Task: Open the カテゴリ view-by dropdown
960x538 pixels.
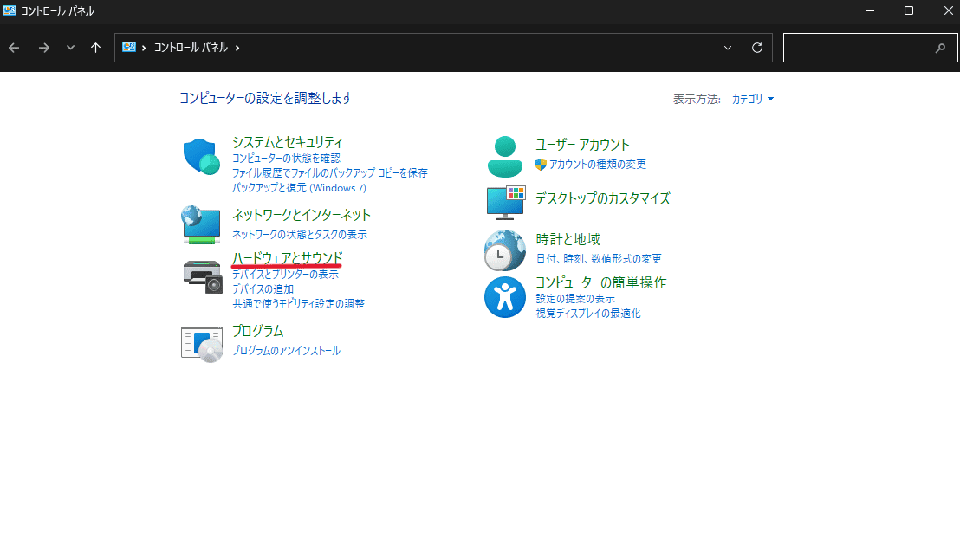Action: [753, 99]
